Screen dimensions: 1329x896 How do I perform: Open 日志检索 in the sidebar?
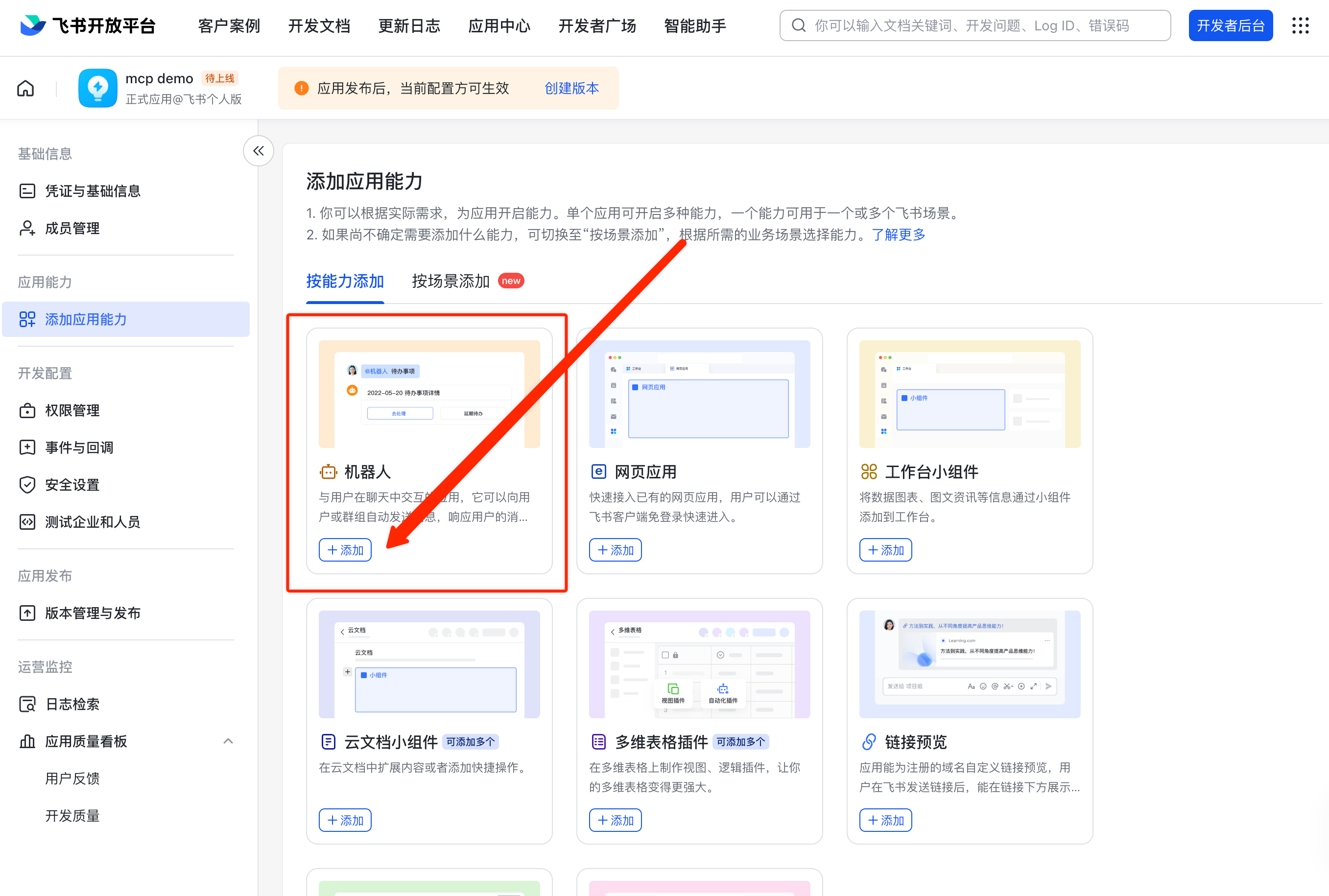click(72, 704)
